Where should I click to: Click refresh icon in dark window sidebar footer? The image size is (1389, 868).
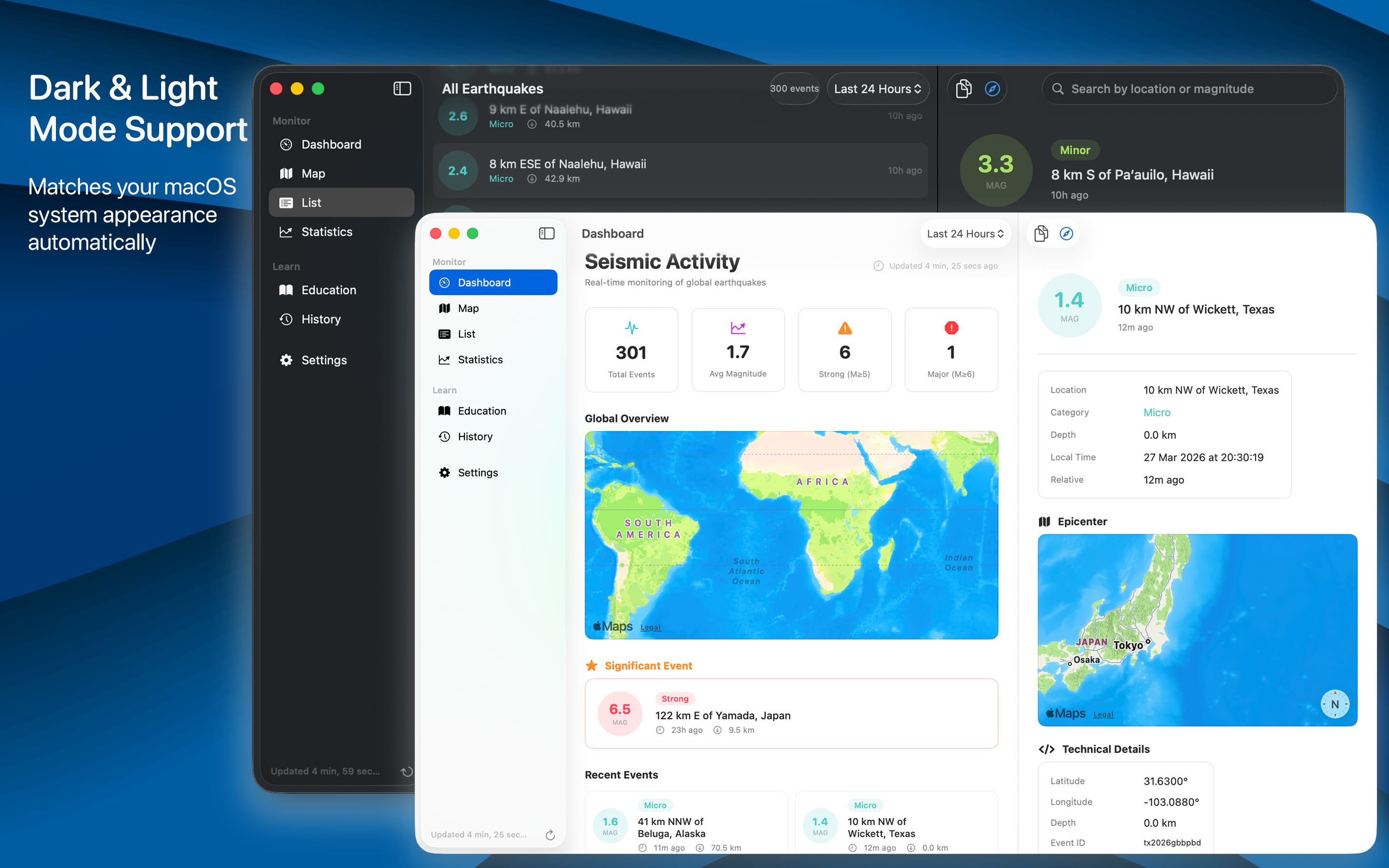tap(407, 771)
